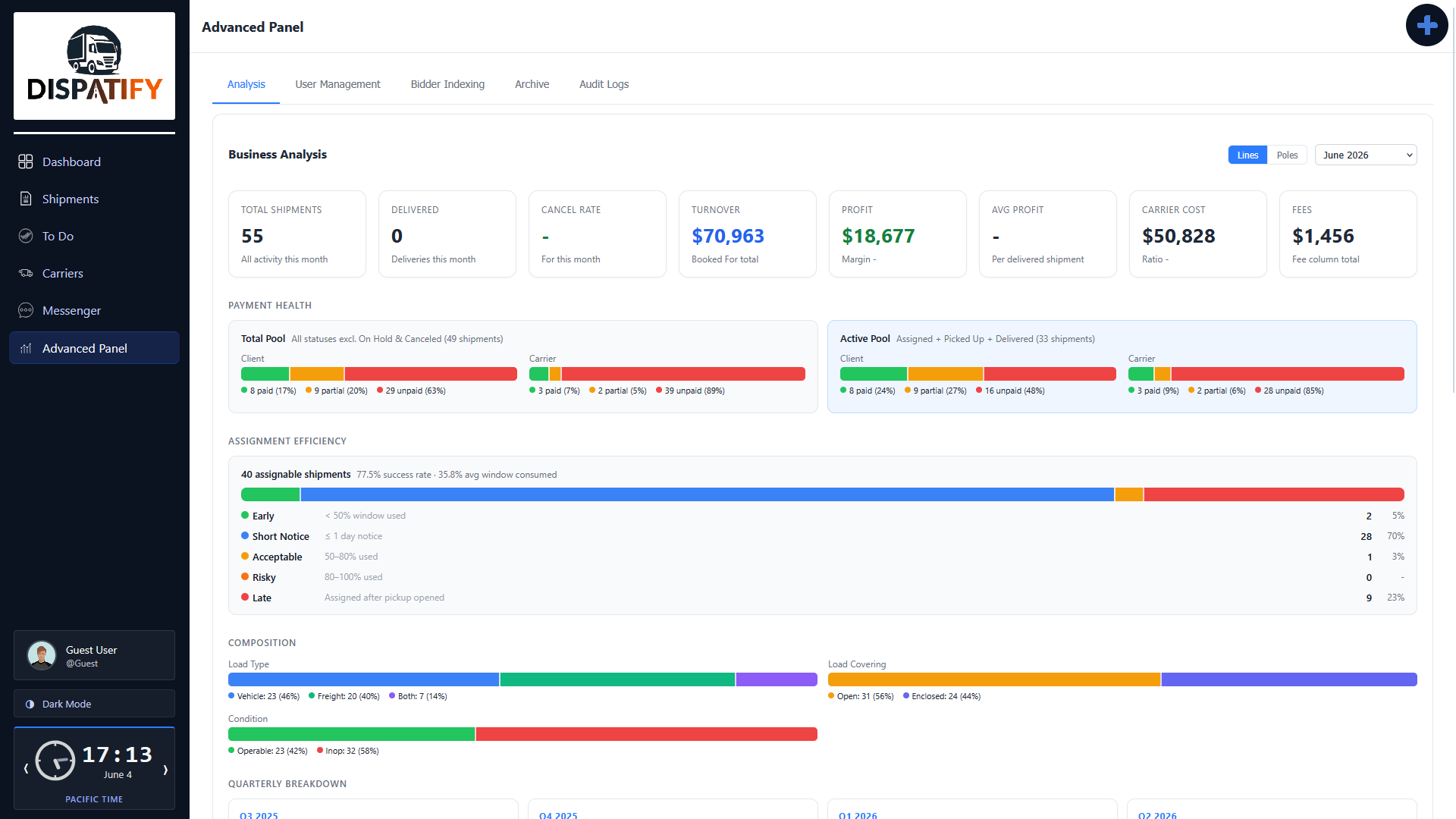Click the Q3 2025 quarterly card heading
This screenshot has width=1456, height=819.
pos(259,815)
